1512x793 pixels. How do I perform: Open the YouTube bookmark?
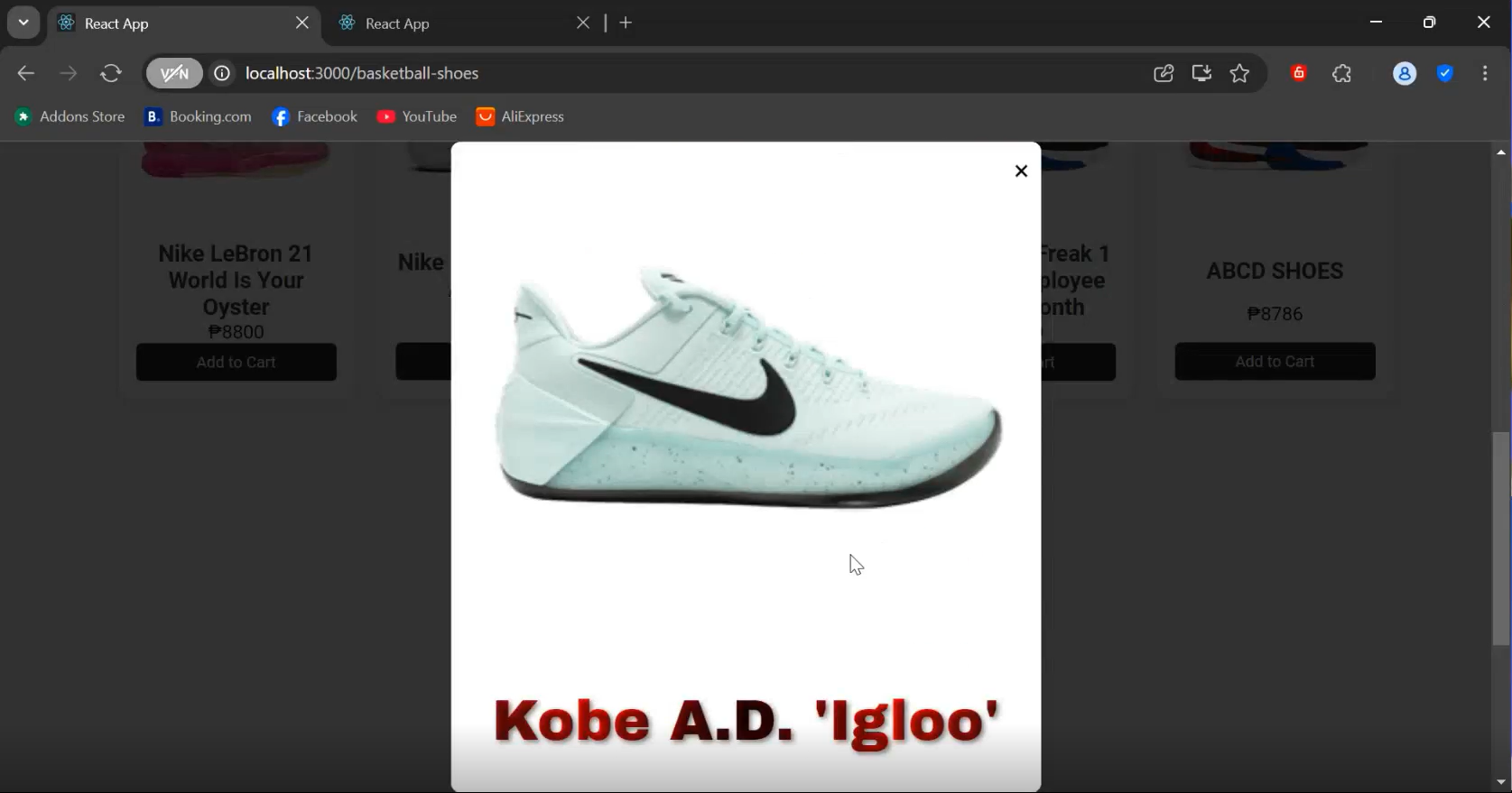pos(417,116)
